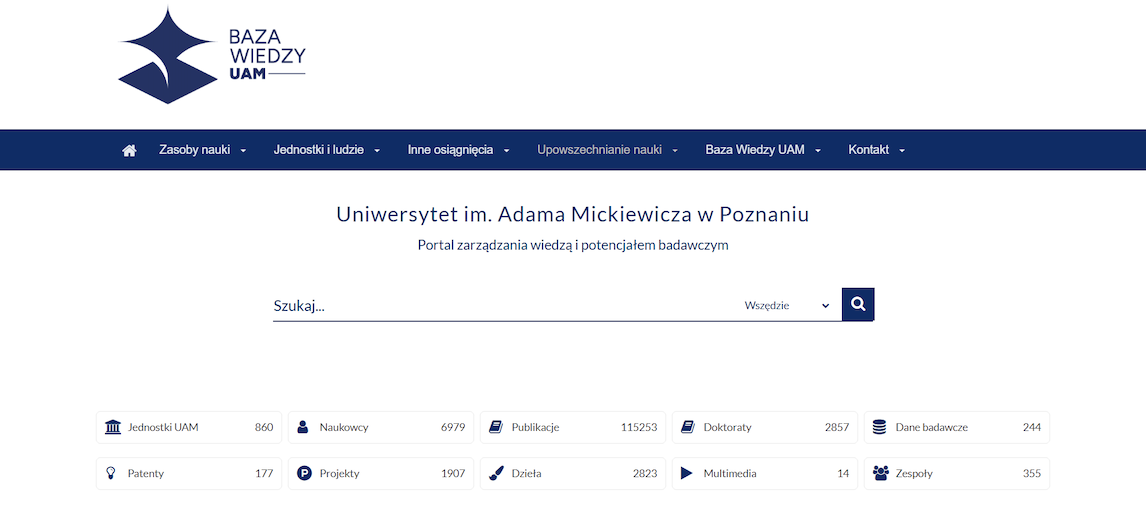Open the Dzieła label link
Image resolution: width=1146 pixels, height=522 pixels.
coord(526,474)
